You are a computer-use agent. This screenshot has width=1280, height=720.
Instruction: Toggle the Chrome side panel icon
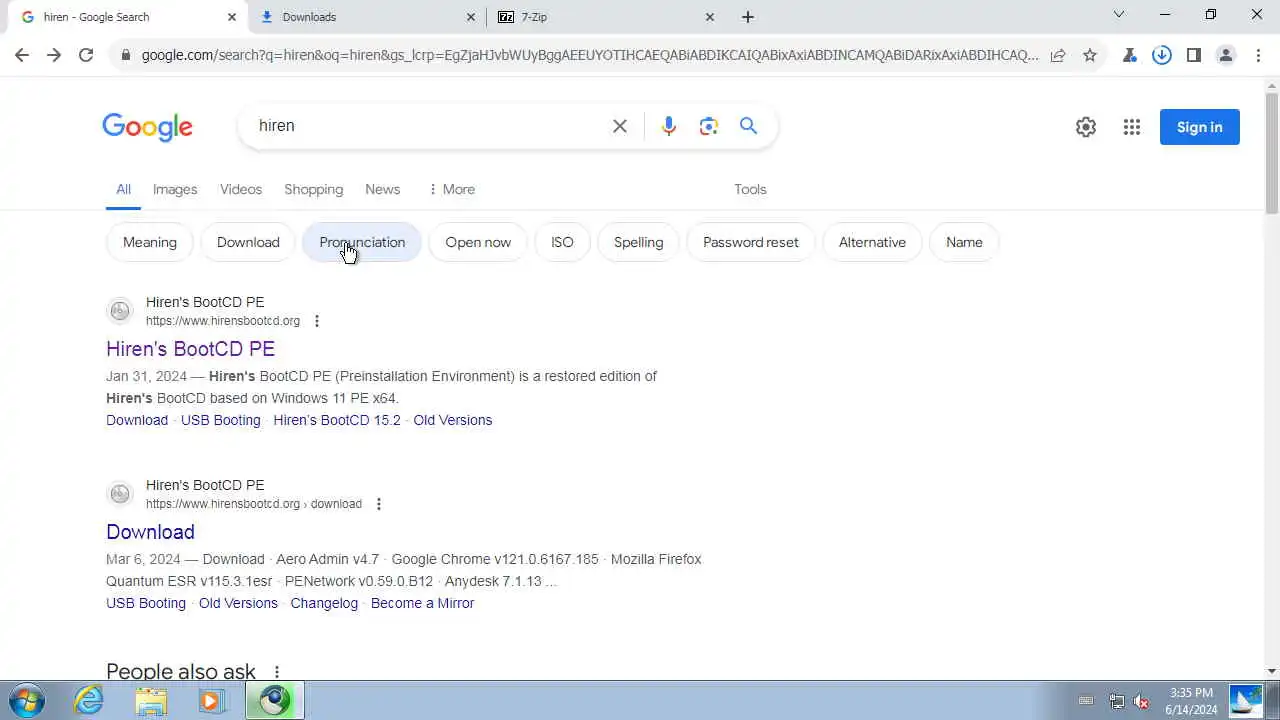click(x=1194, y=55)
